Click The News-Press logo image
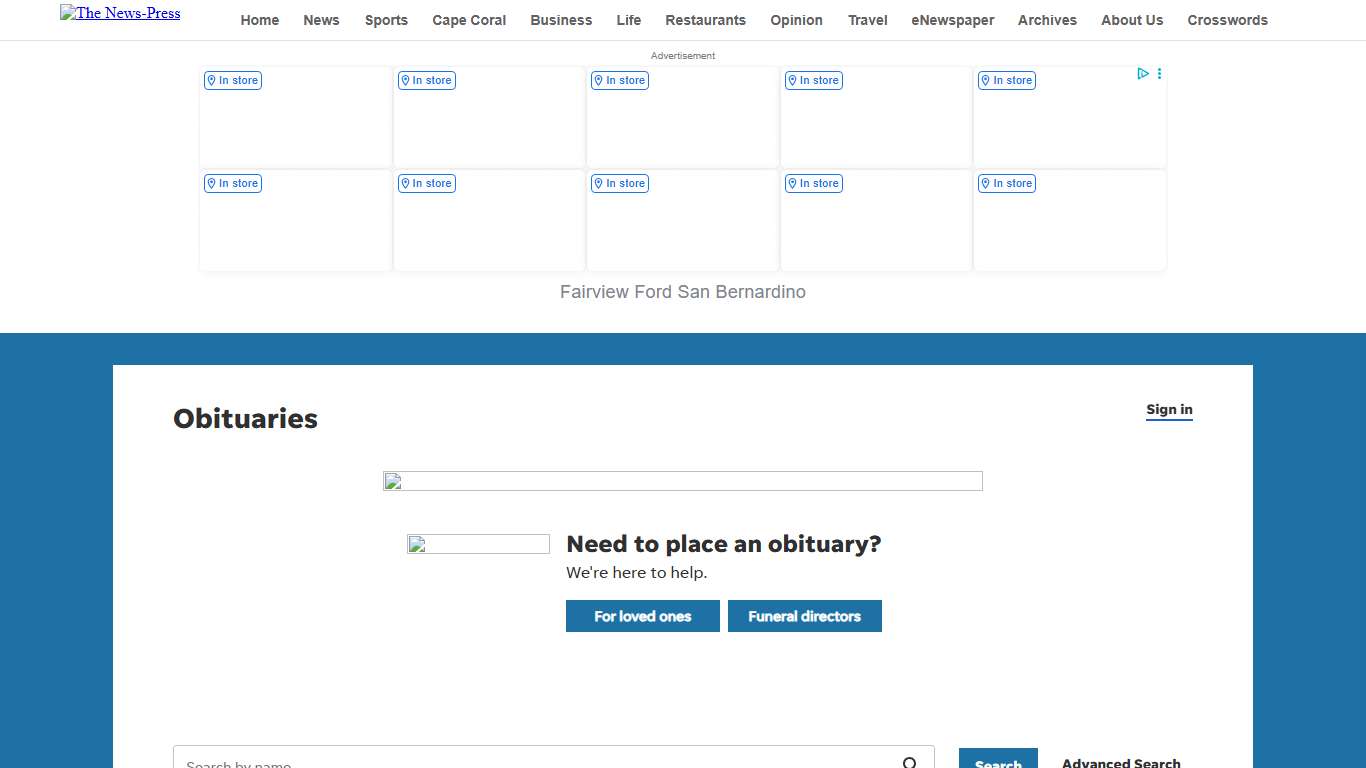This screenshot has height=768, width=1366. pyautogui.click(x=120, y=13)
